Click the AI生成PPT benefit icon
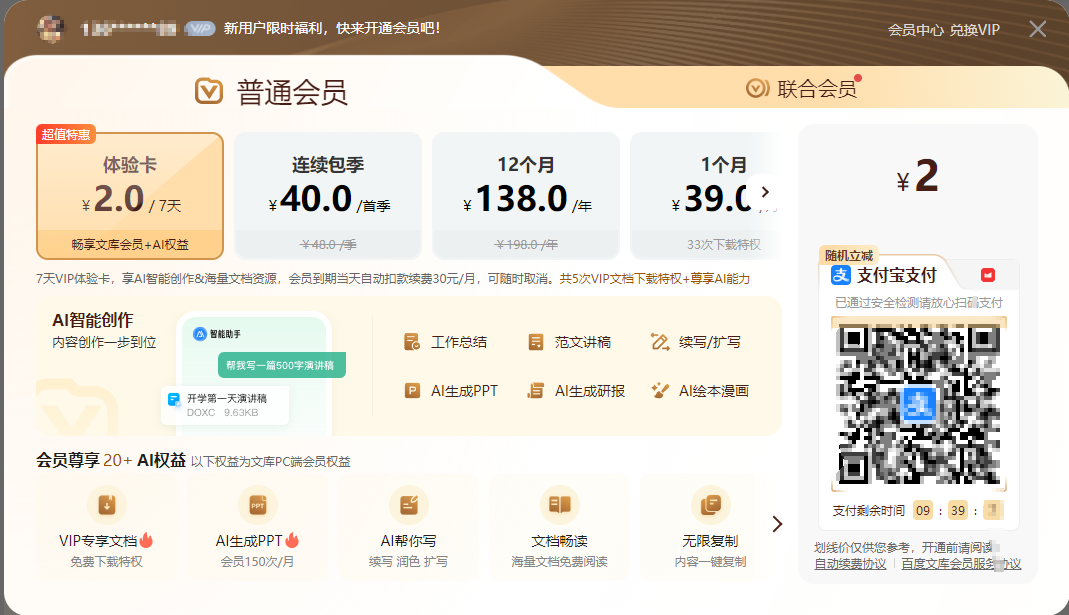The image size is (1069, 615). [x=258, y=505]
